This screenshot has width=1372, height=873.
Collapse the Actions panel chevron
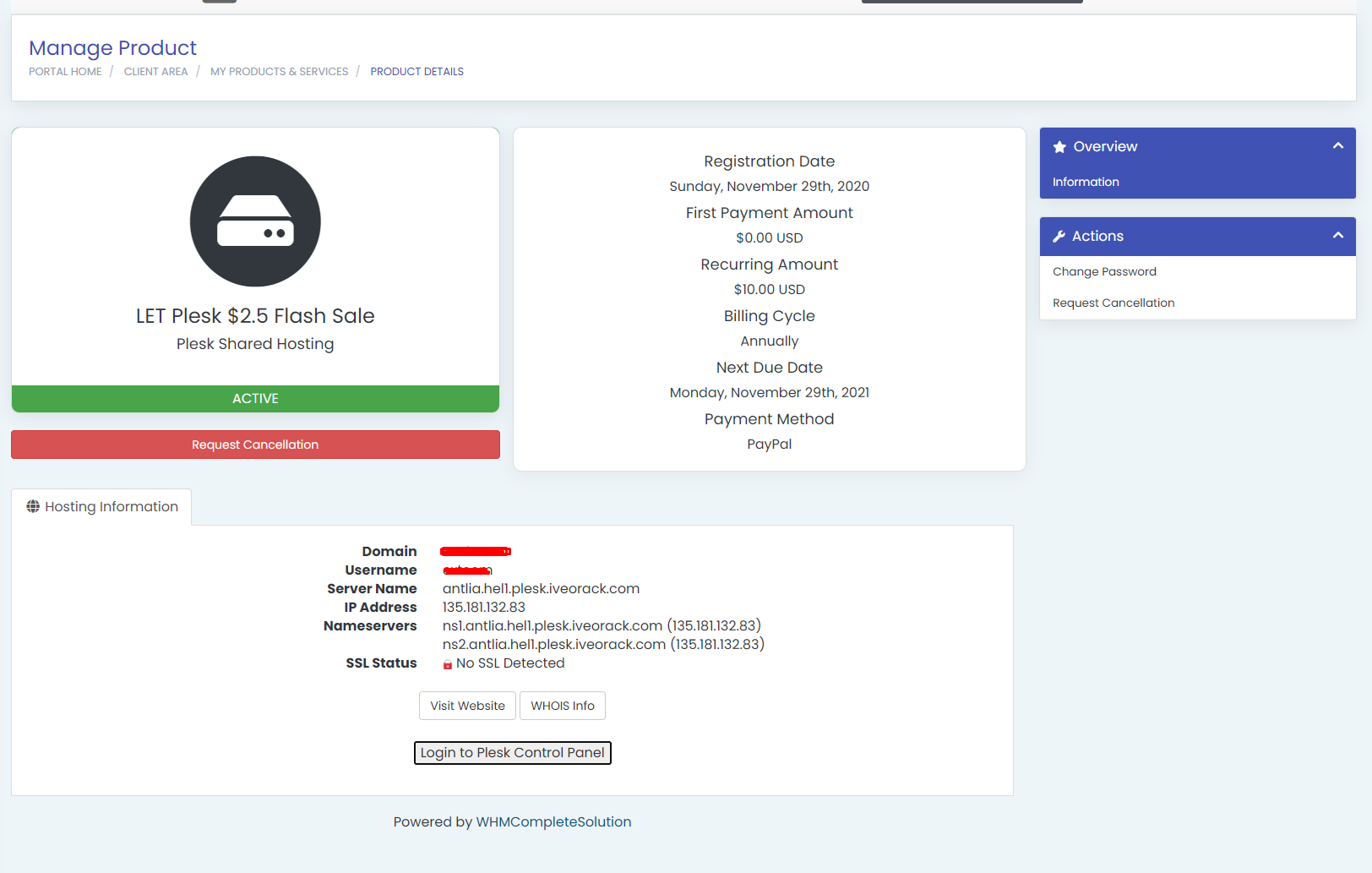[1338, 235]
